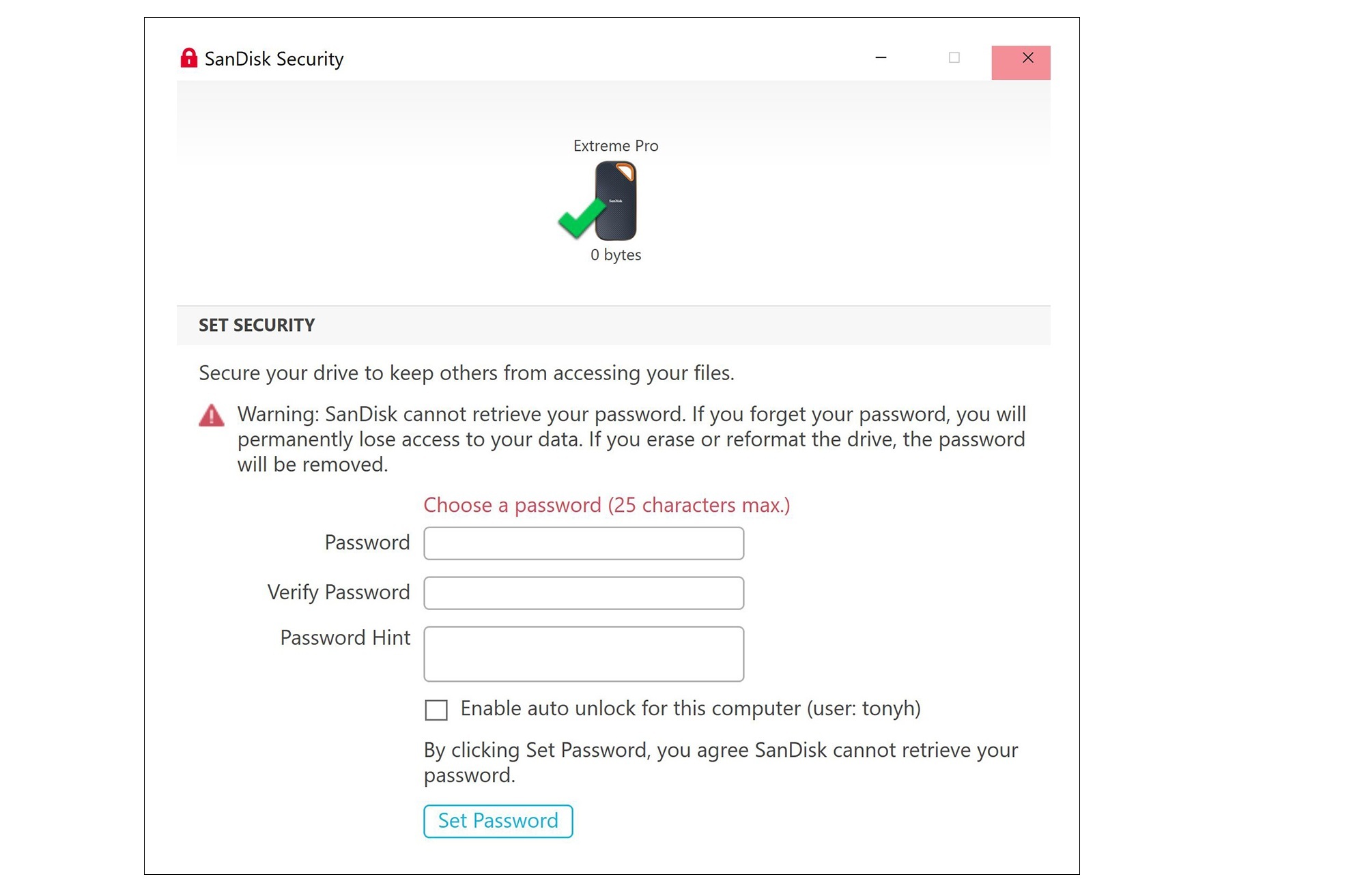Screen dimensions: 1351x896
Task: Click the "Extreme Pro" drive name label
Action: pyautogui.click(x=616, y=146)
